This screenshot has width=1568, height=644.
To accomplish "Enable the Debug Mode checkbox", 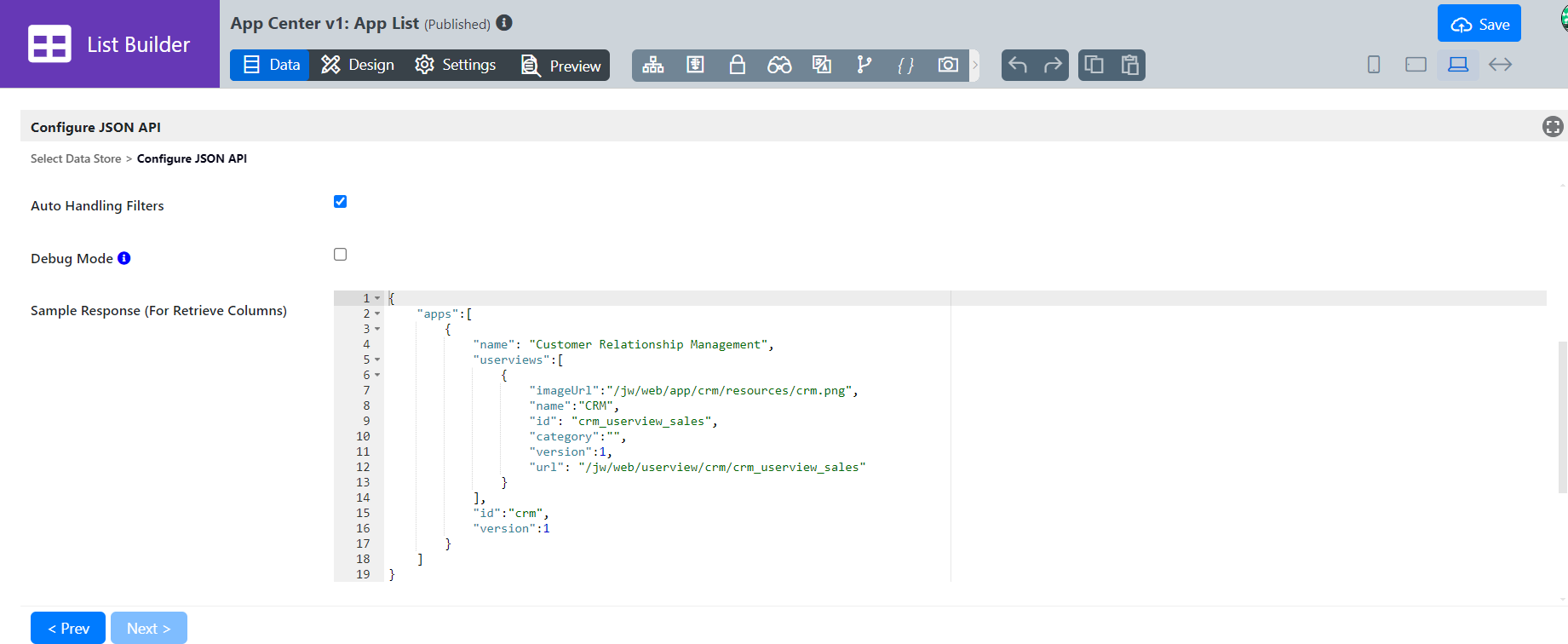I will pyautogui.click(x=341, y=255).
